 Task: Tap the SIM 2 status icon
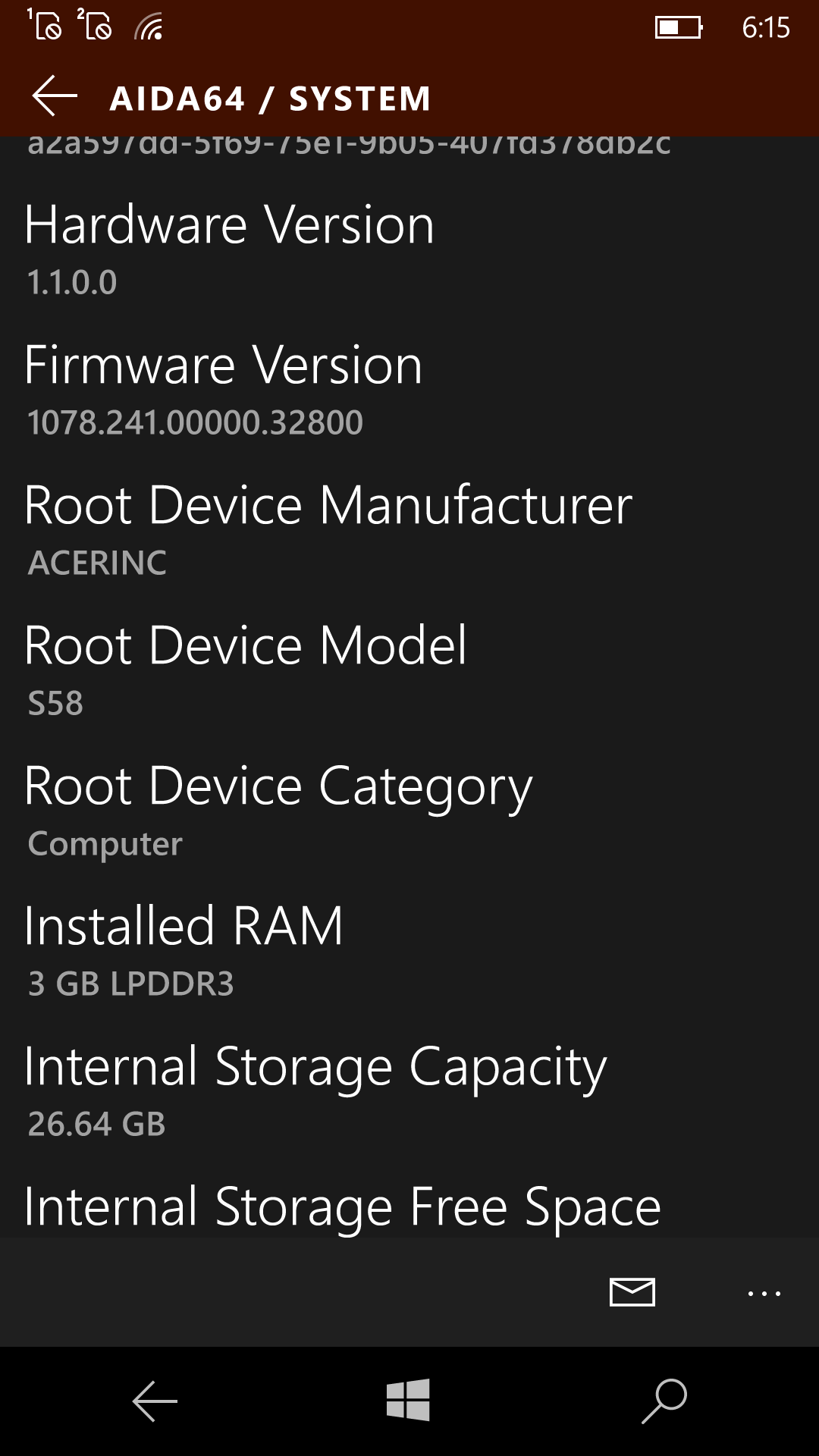95,24
